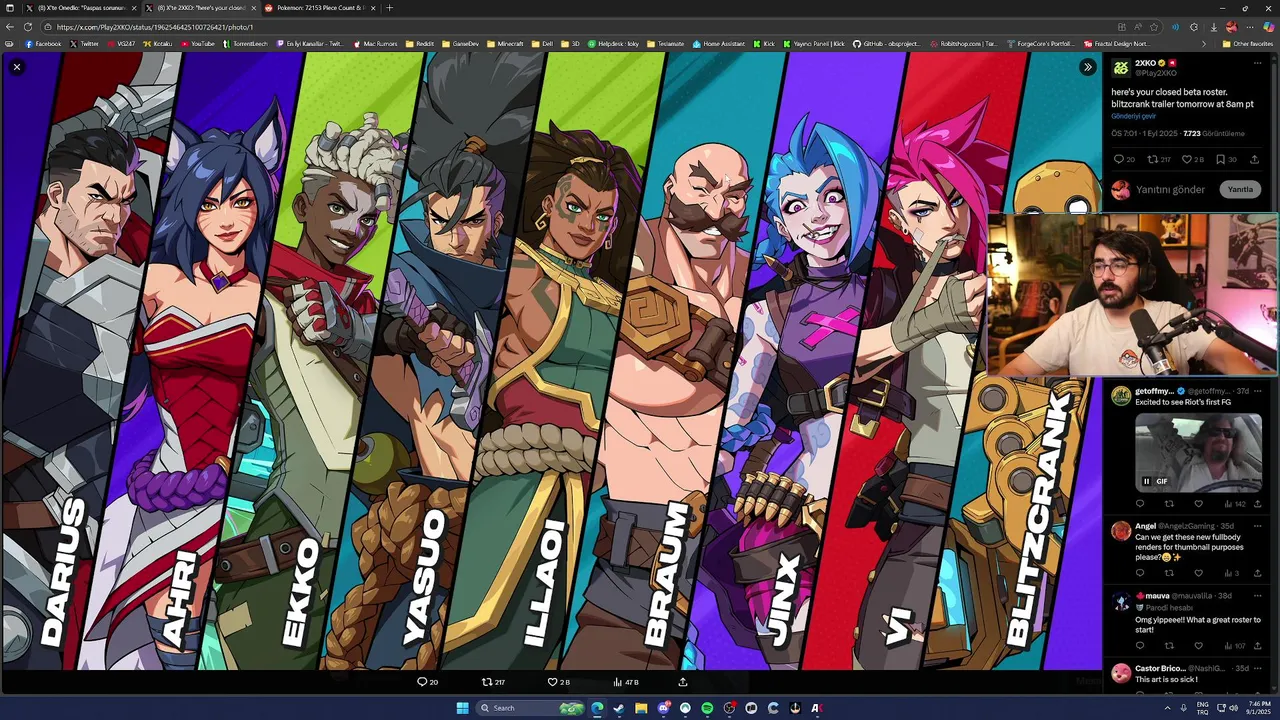Click the ENG TRQ language indicator
This screenshot has width=1280, height=720.
click(1202, 708)
